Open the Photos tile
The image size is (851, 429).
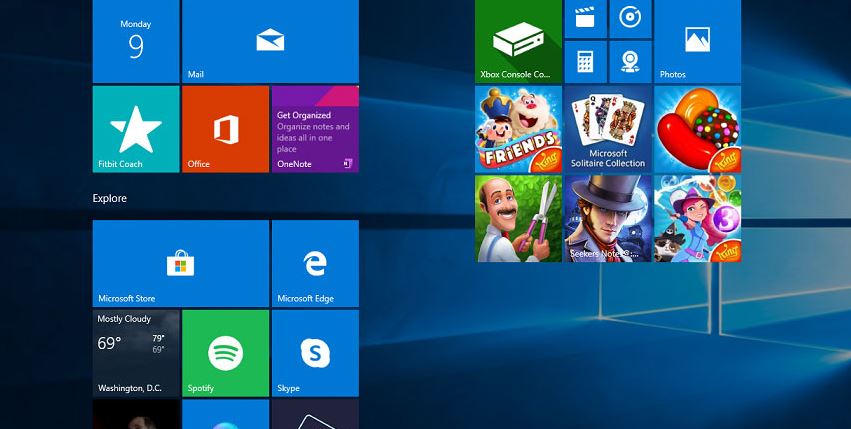697,41
